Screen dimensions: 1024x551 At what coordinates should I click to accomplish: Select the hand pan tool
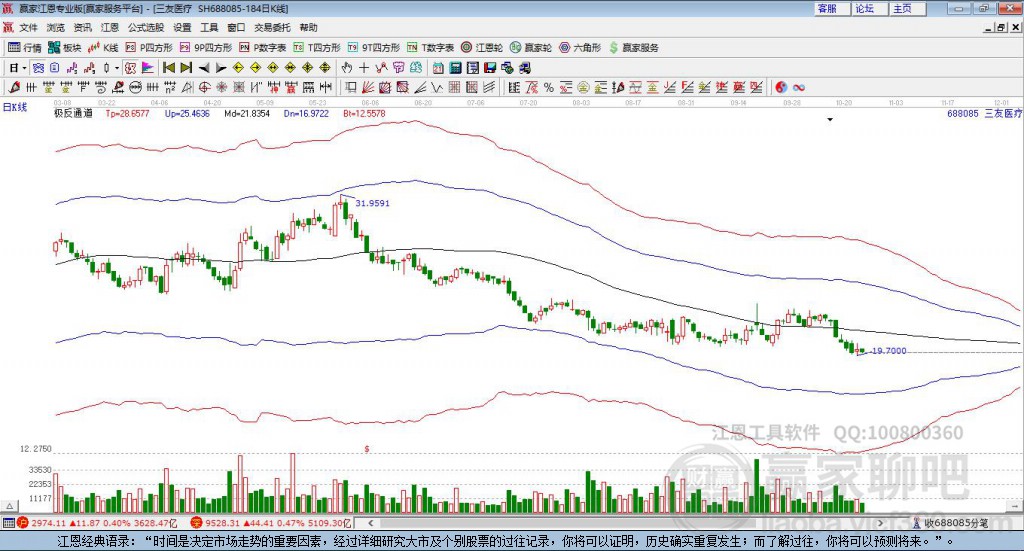click(x=347, y=68)
